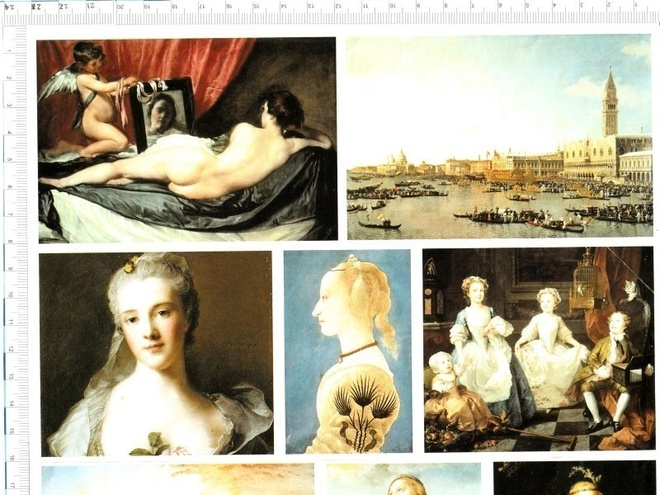660x495 pixels.
Task: Click the gondola in foreground water
Action: click(380, 225)
